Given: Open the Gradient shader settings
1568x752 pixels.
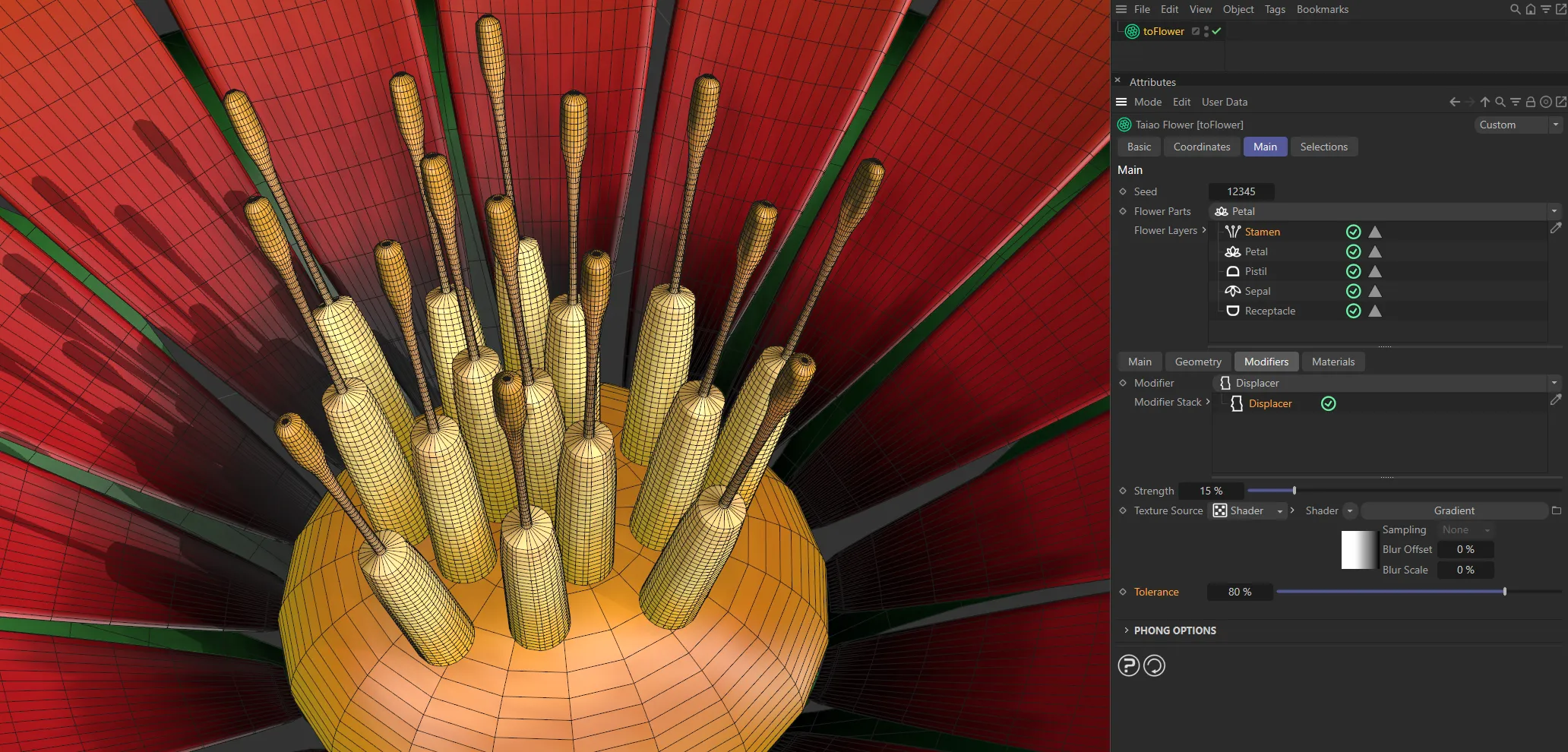Looking at the screenshot, I should click(x=1453, y=510).
